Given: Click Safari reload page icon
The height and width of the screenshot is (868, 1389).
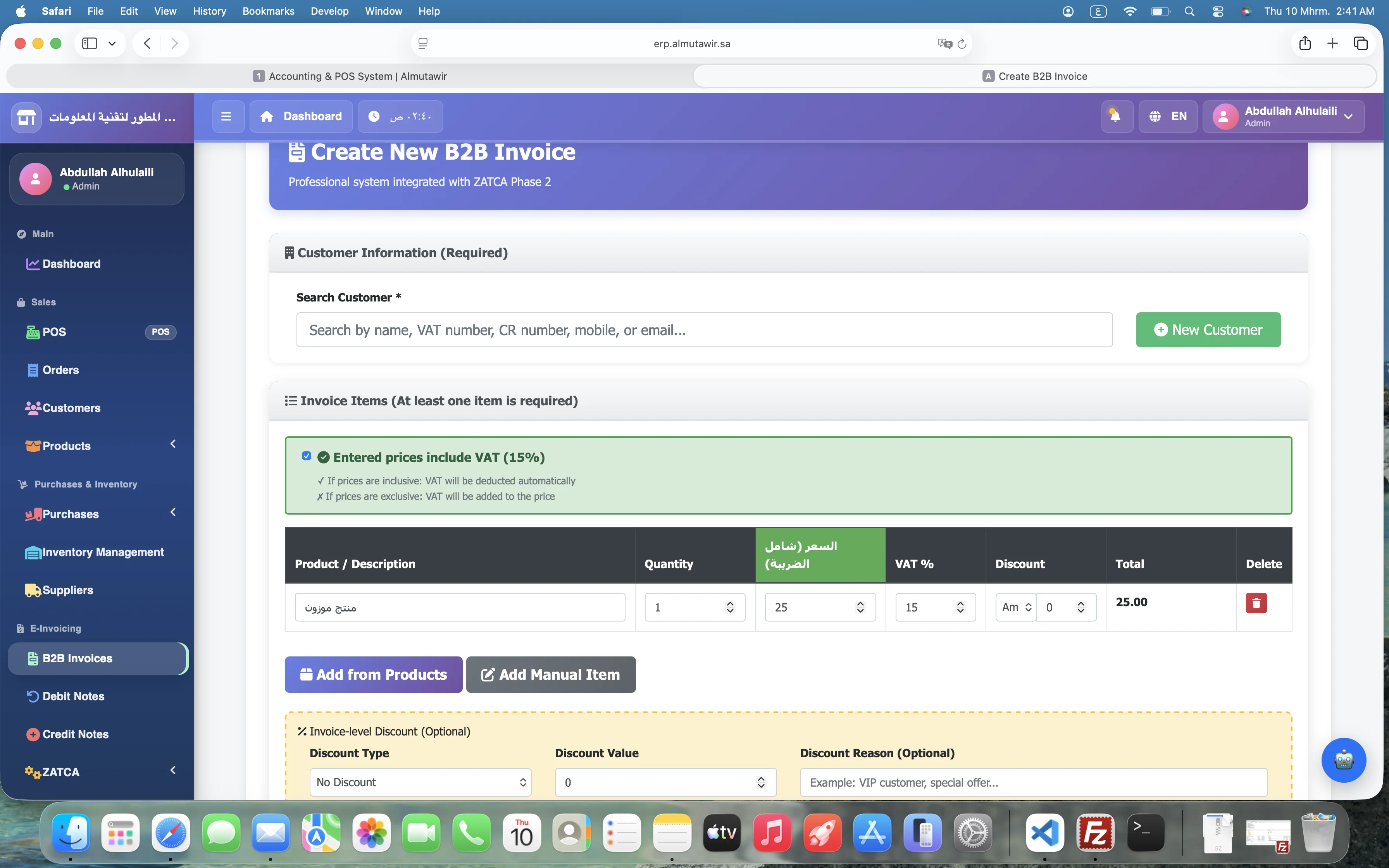Looking at the screenshot, I should click(962, 44).
